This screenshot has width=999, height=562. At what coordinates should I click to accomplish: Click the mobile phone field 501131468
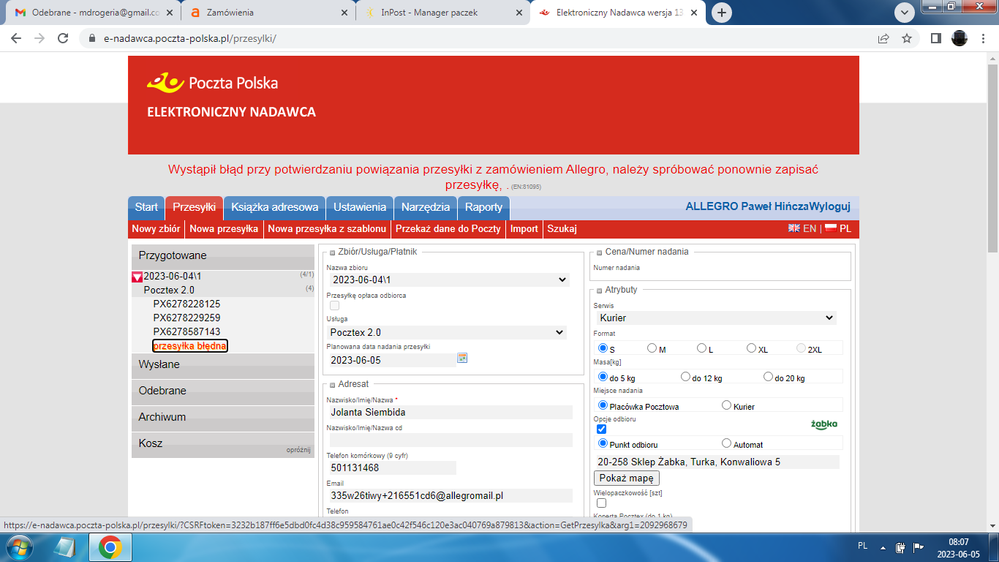[x=392, y=468]
